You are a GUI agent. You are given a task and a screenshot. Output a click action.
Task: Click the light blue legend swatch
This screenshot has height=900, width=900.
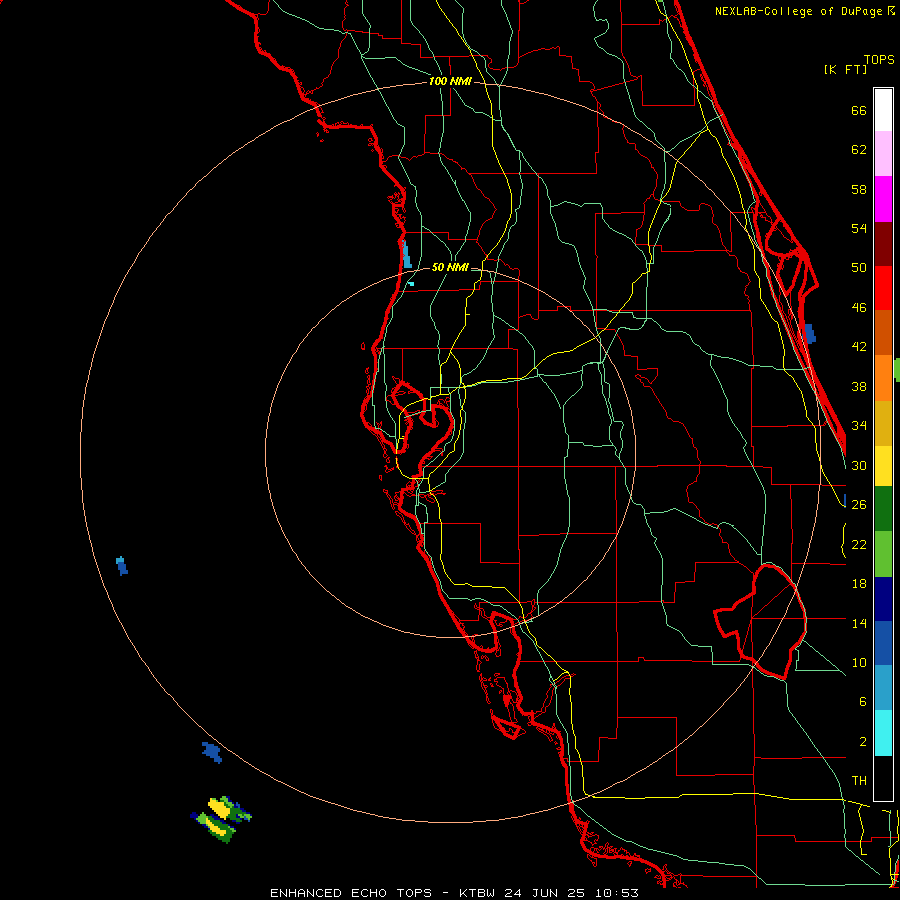[883, 688]
